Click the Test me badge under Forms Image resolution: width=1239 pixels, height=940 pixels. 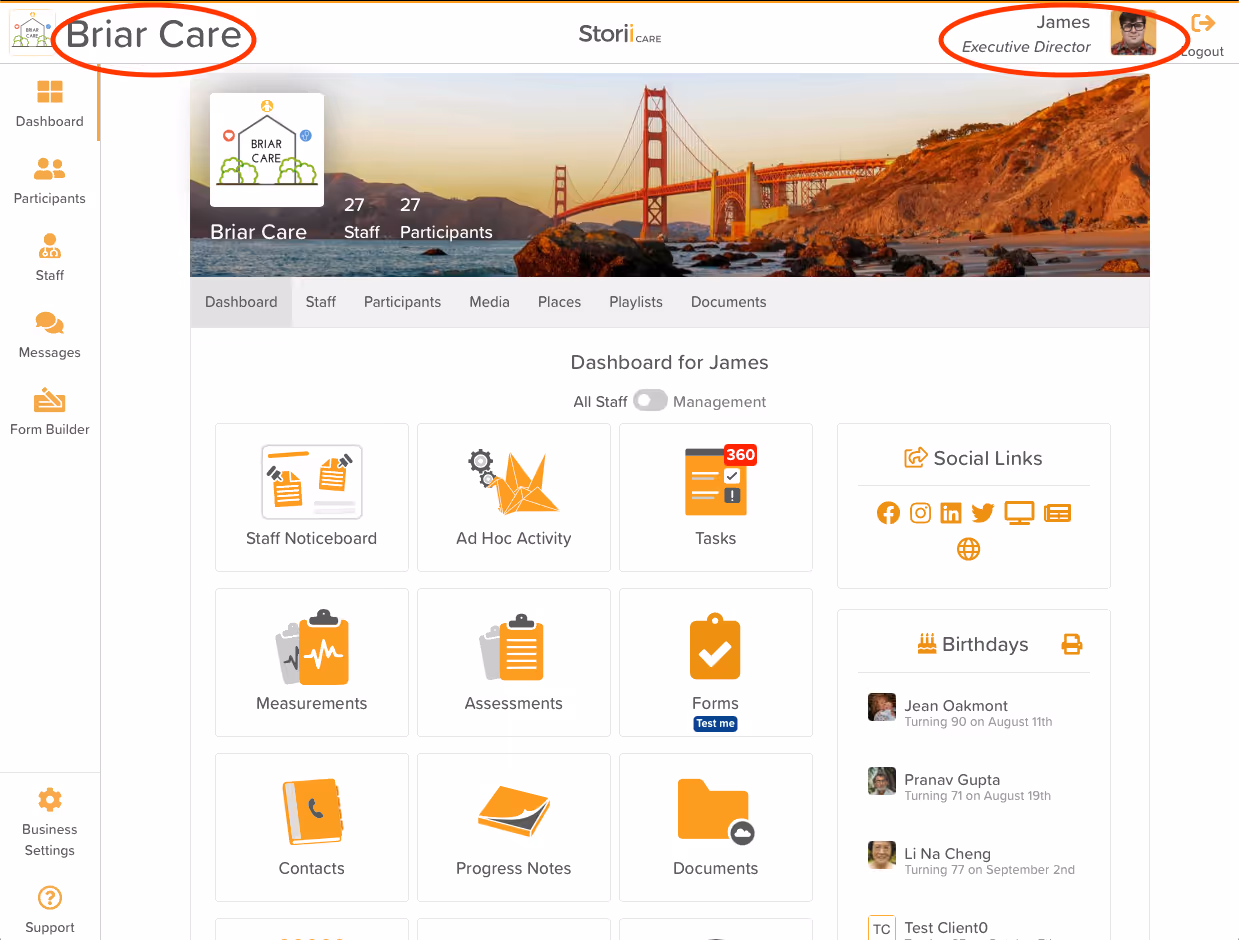[x=716, y=724]
